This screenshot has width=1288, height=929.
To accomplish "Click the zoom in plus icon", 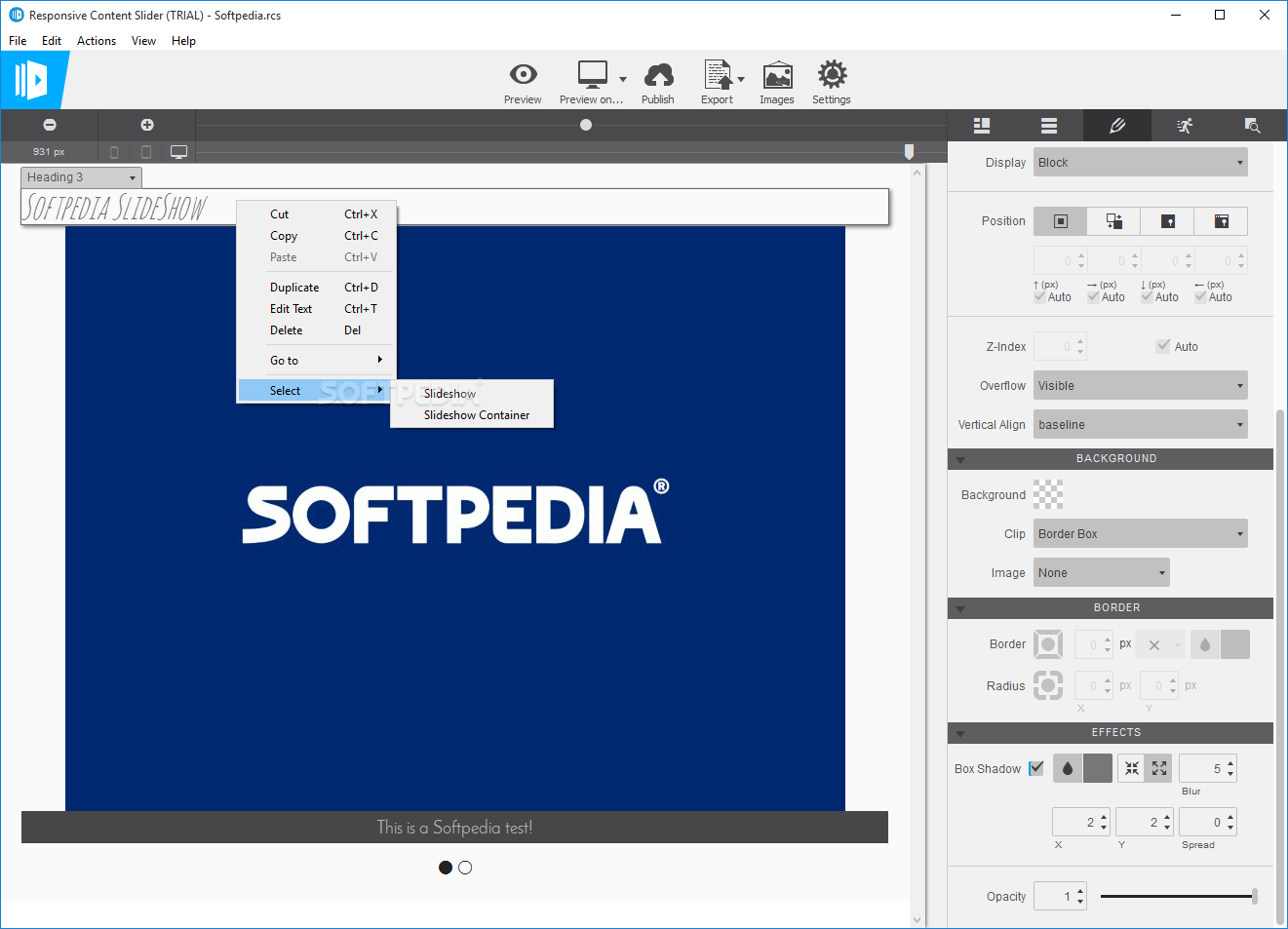I will point(147,125).
